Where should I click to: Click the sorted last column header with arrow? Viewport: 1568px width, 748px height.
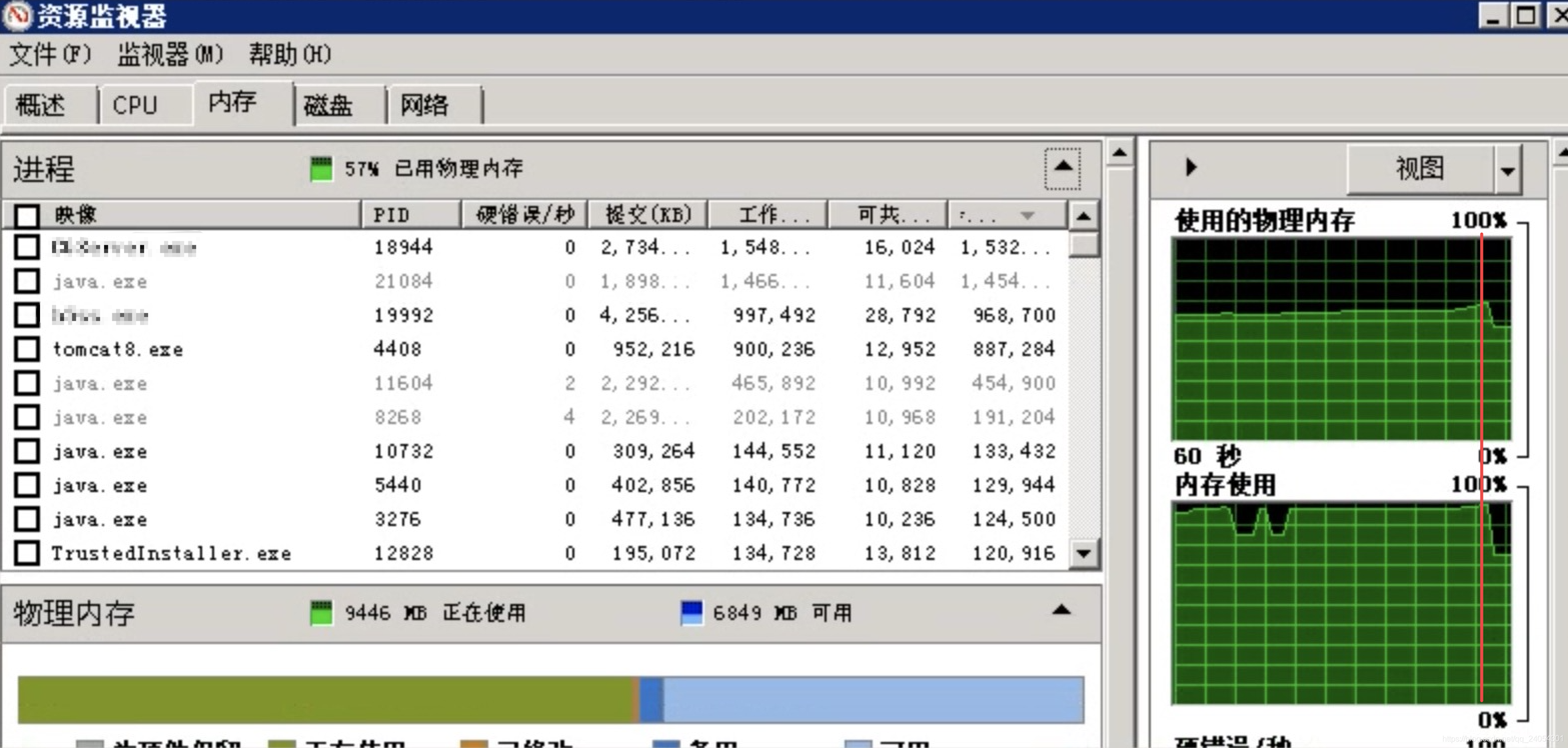[x=1007, y=214]
